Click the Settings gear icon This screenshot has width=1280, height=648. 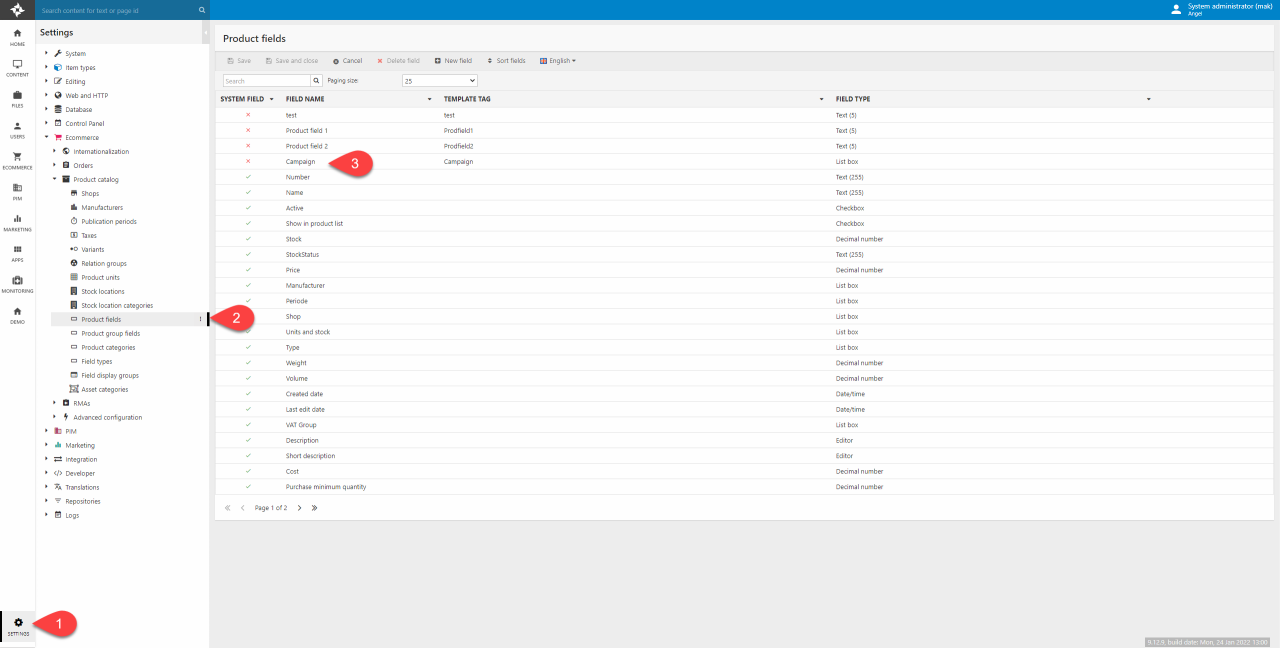pos(18,622)
